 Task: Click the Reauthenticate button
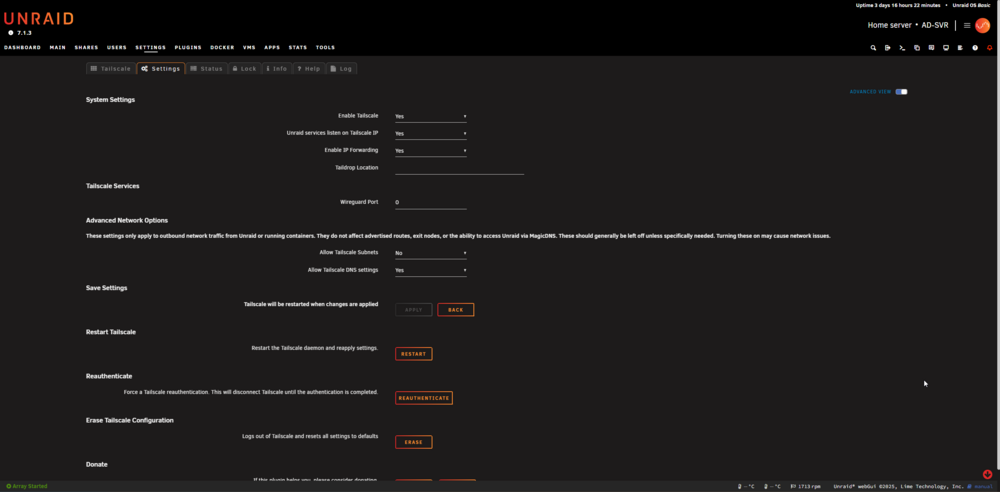pyautogui.click(x=424, y=398)
